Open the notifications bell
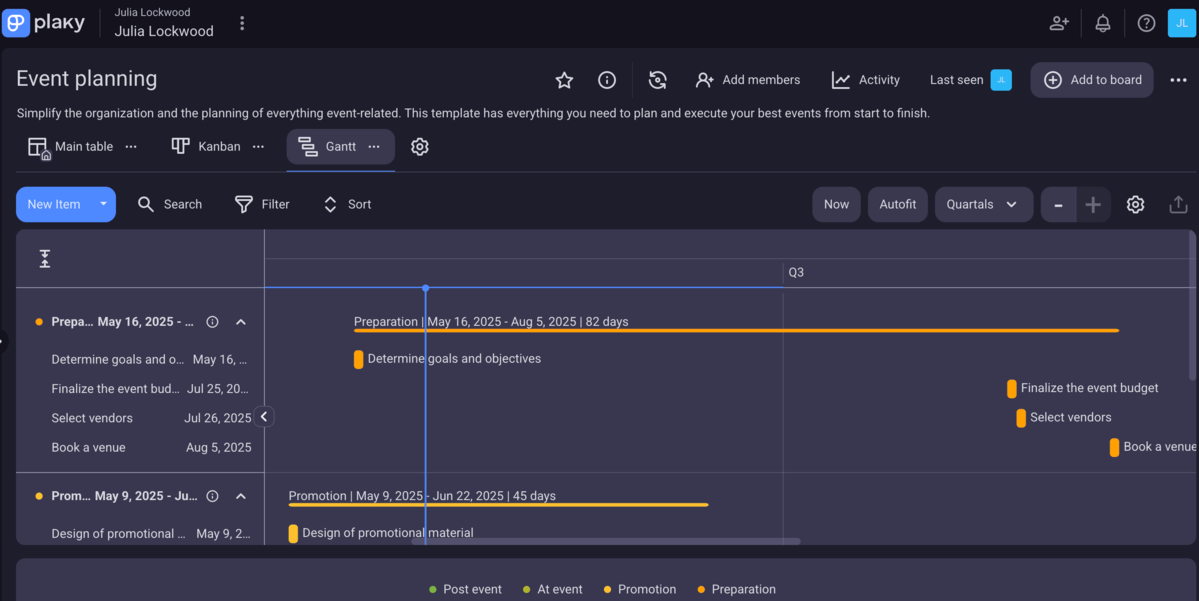This screenshot has height=601, width=1199. [1102, 23]
